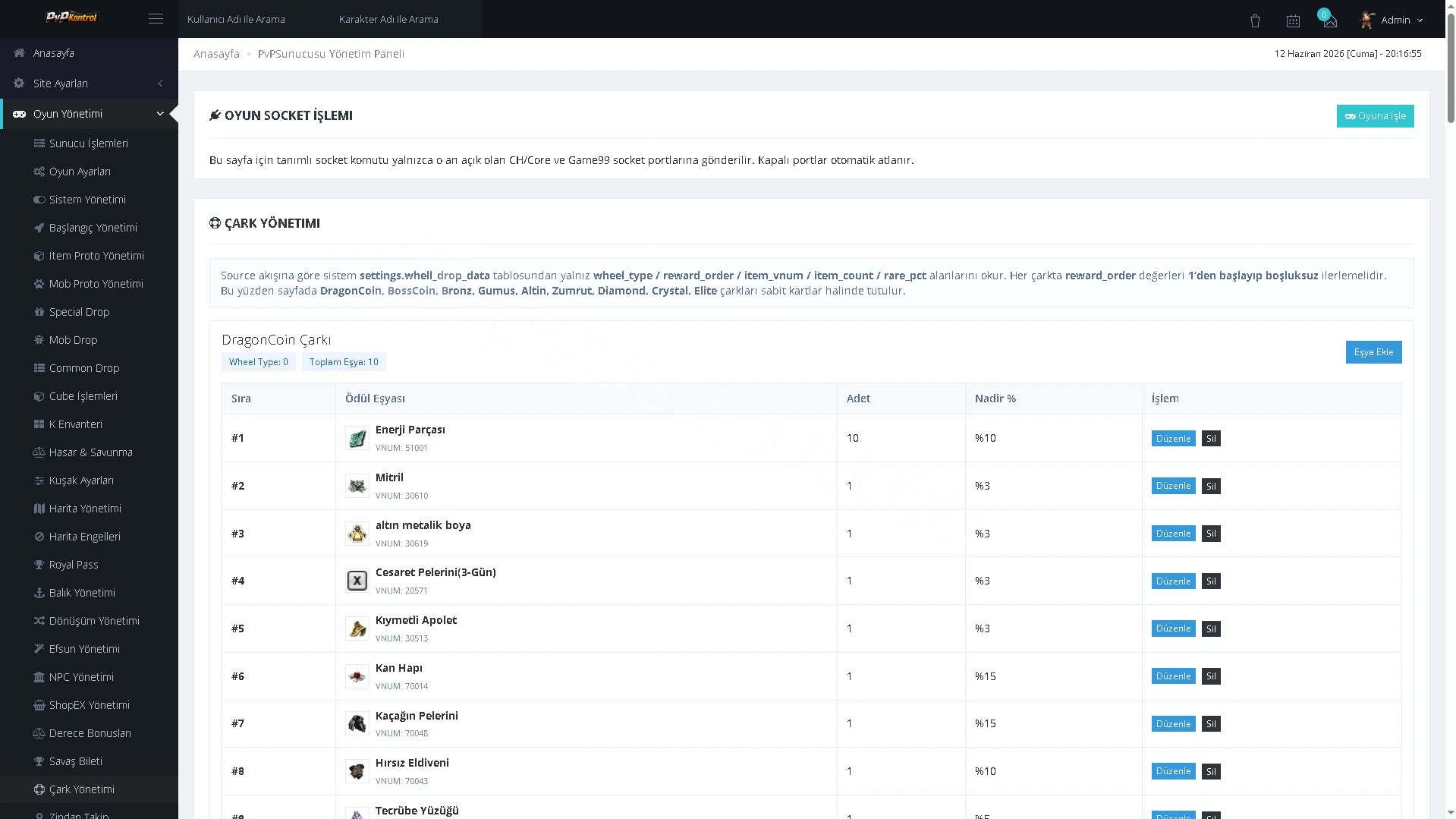Click the PvPKontrol logo
1456x819 pixels.
tap(71, 17)
